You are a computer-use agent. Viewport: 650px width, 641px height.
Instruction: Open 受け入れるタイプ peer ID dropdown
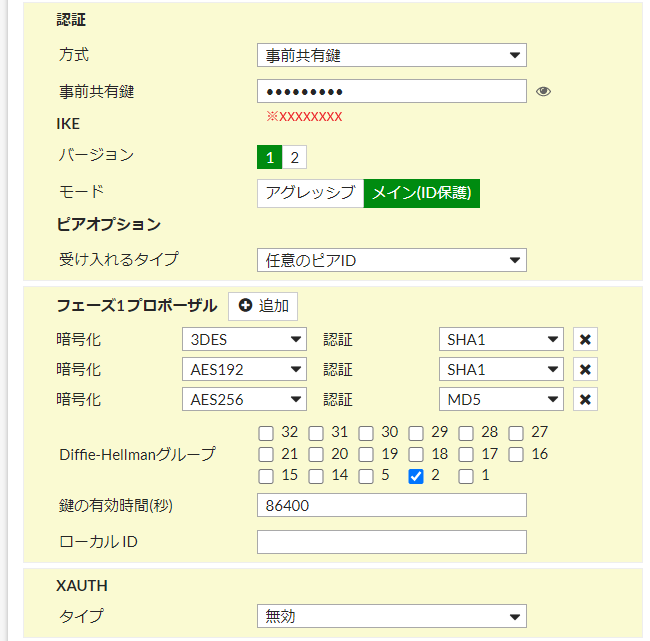[x=392, y=260]
